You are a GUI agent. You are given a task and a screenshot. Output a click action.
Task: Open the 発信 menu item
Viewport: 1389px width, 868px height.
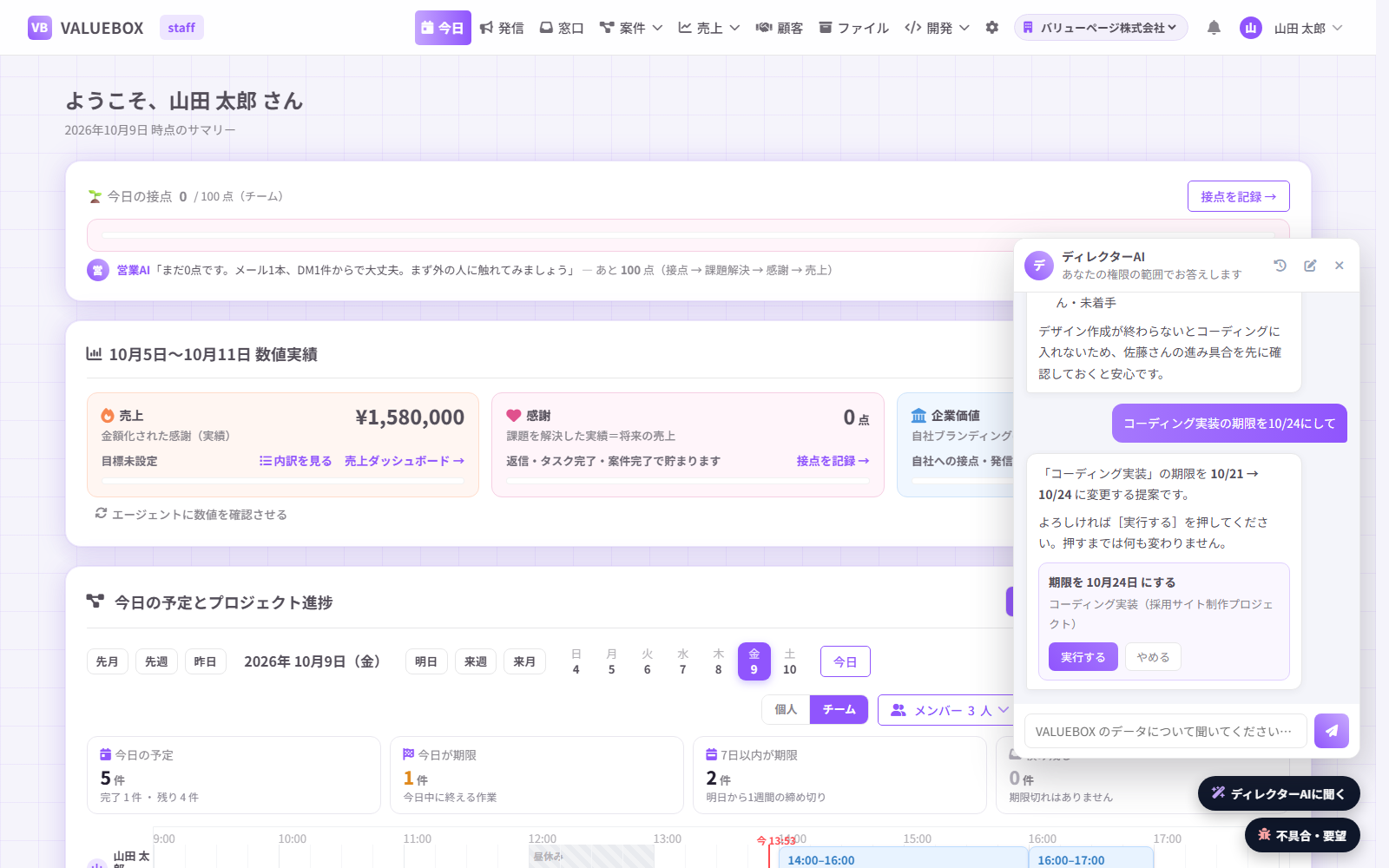click(x=502, y=28)
